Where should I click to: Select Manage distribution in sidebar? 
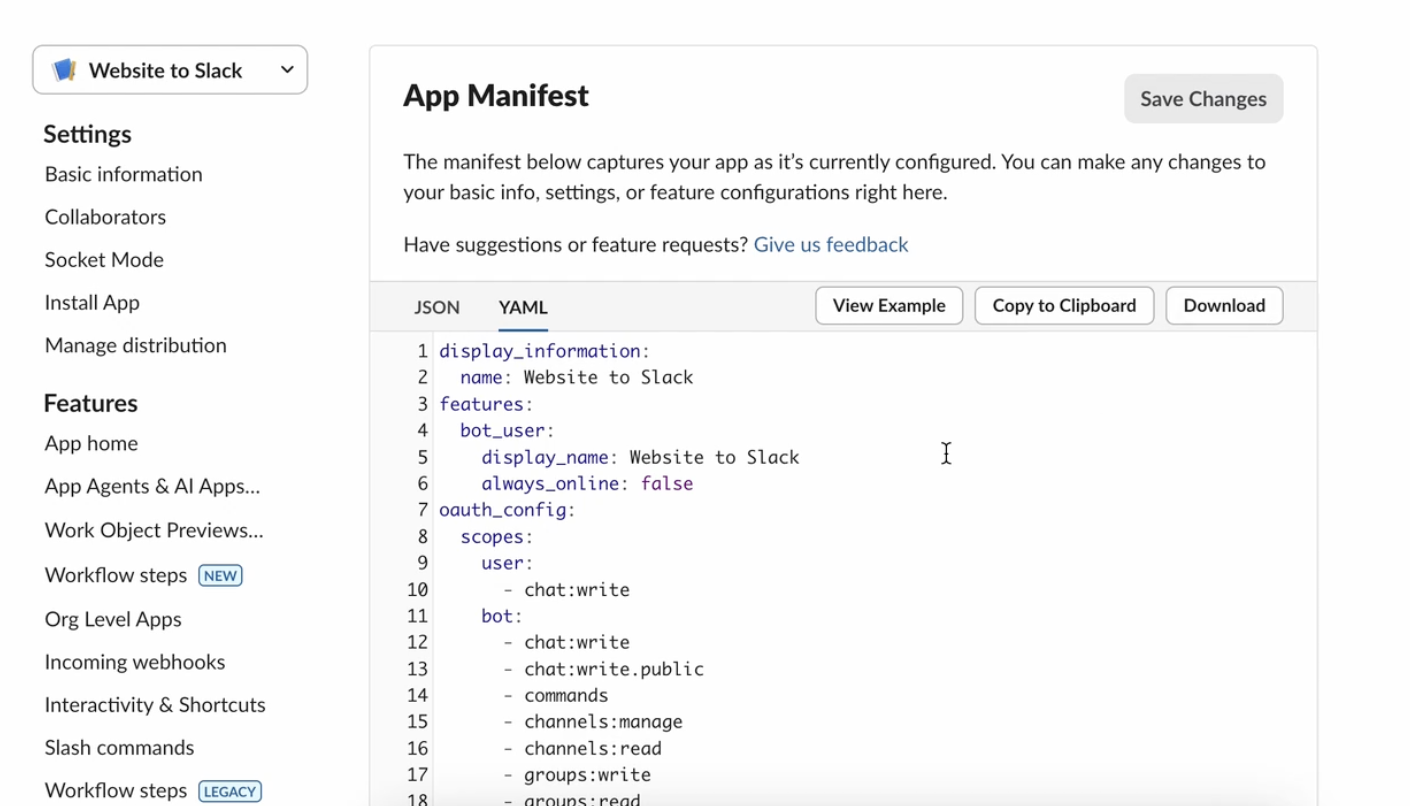135,346
